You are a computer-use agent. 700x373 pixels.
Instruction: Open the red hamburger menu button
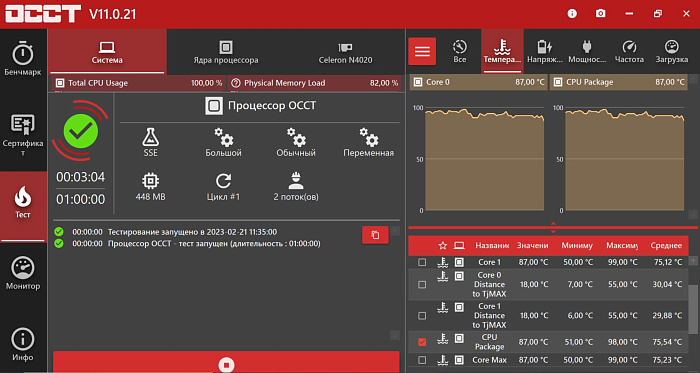[x=422, y=51]
